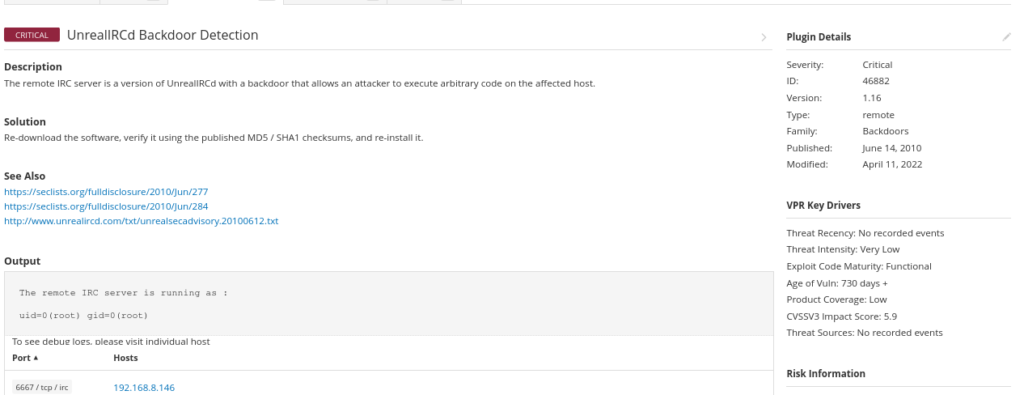This screenshot has width=1024, height=395.
Task: Click the pencil edit icon in Plugin Details
Action: tap(1006, 37)
